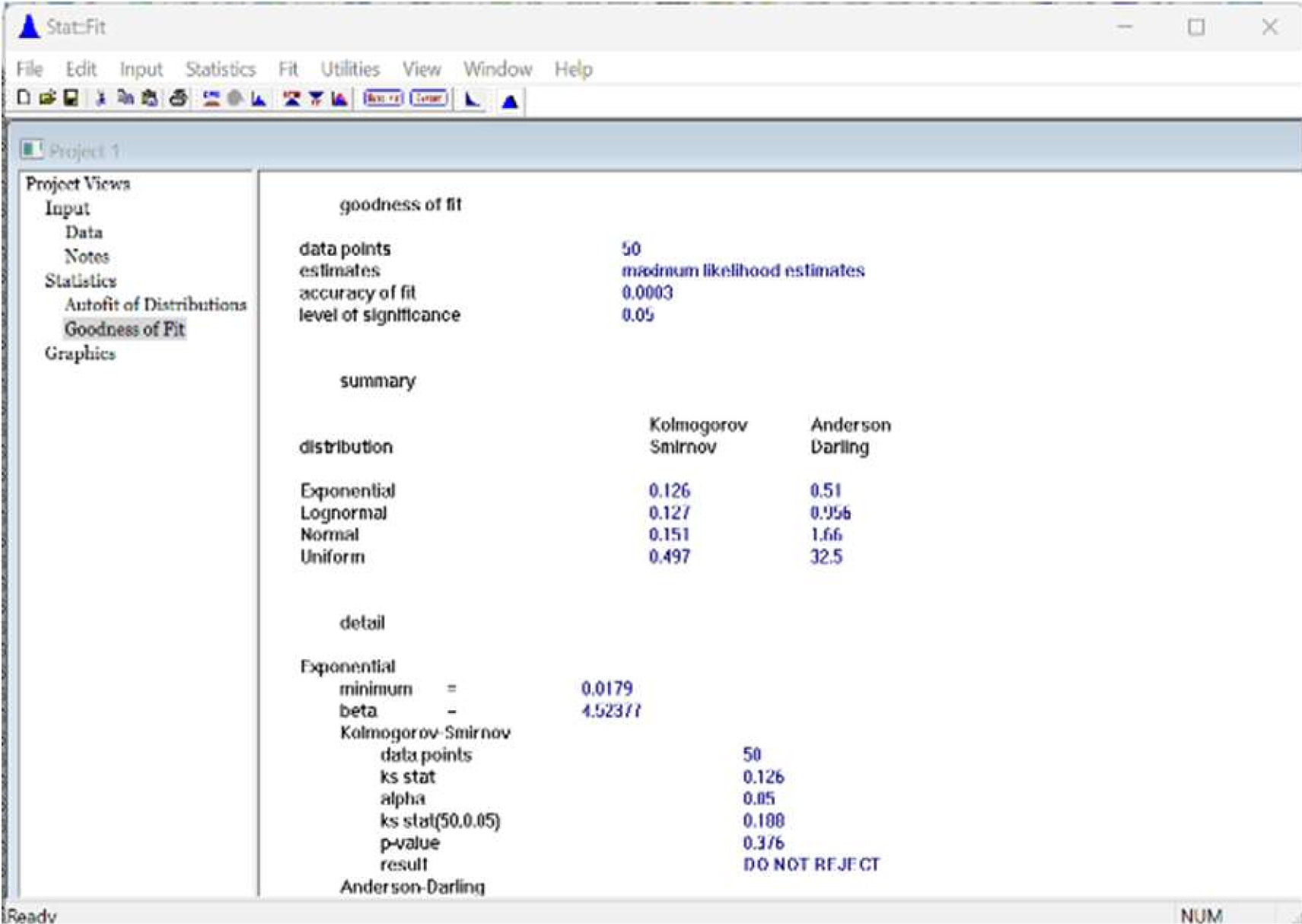This screenshot has height=924, width=1302.
Task: Click the Print toolbar icon
Action: pyautogui.click(x=179, y=98)
